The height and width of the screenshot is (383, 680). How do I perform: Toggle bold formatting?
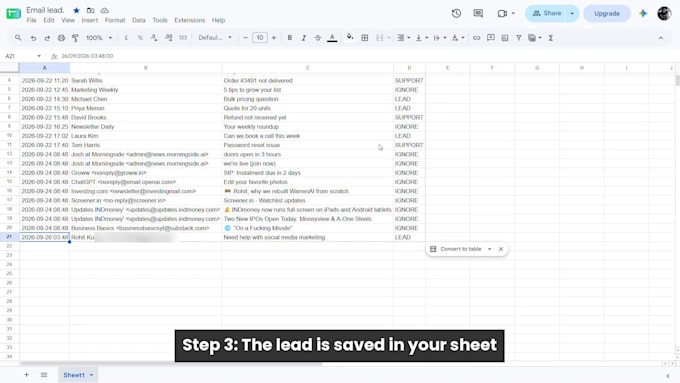(x=290, y=38)
